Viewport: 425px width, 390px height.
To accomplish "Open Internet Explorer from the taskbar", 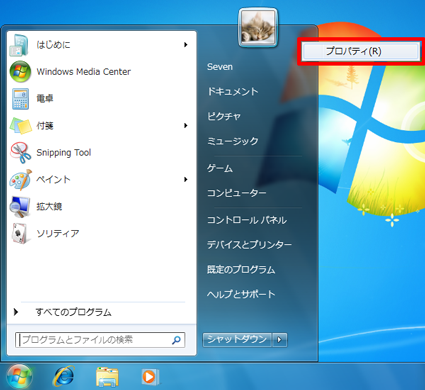I will click(x=64, y=377).
